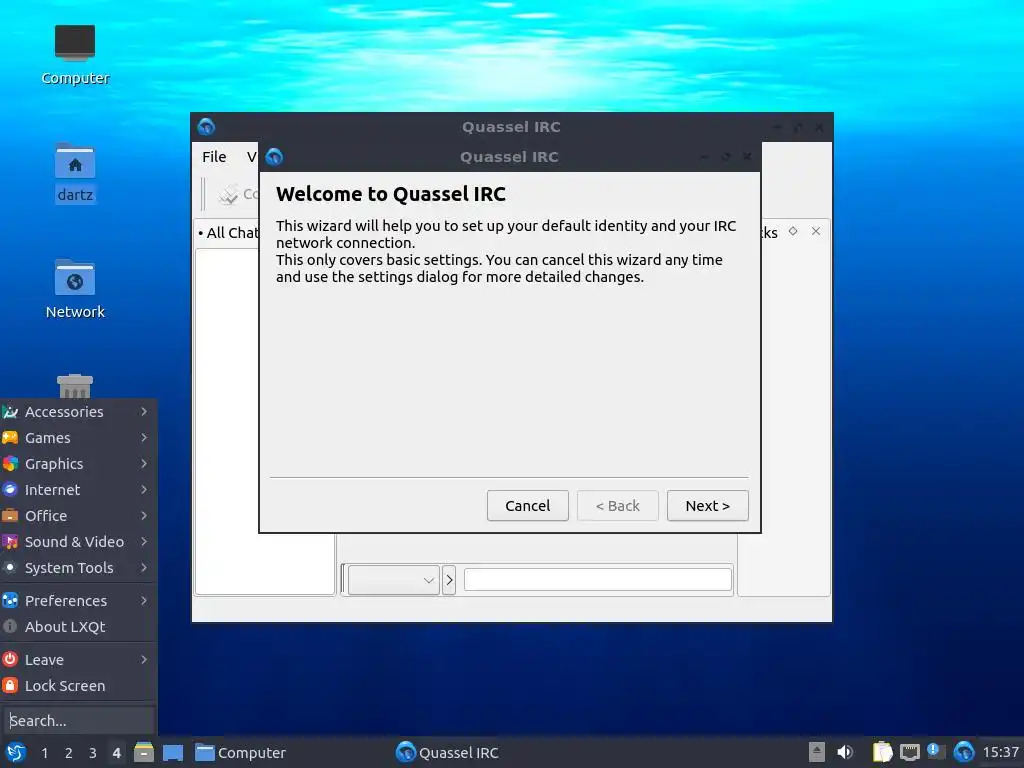Viewport: 1024px width, 768px height.
Task: Close the right dock panel in Quassel
Action: tap(816, 231)
